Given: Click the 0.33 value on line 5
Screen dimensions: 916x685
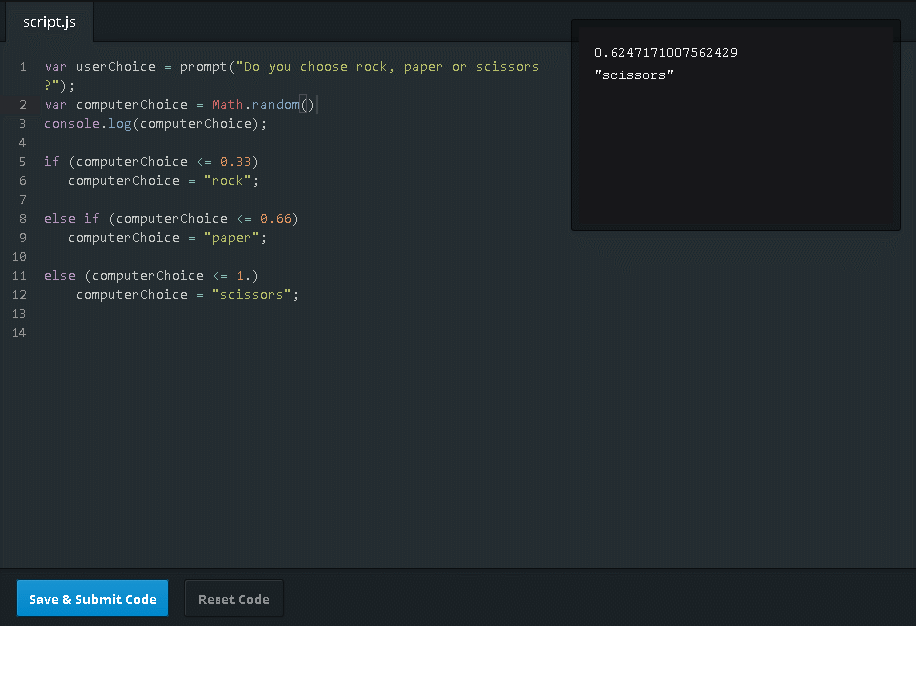Looking at the screenshot, I should [x=235, y=162].
